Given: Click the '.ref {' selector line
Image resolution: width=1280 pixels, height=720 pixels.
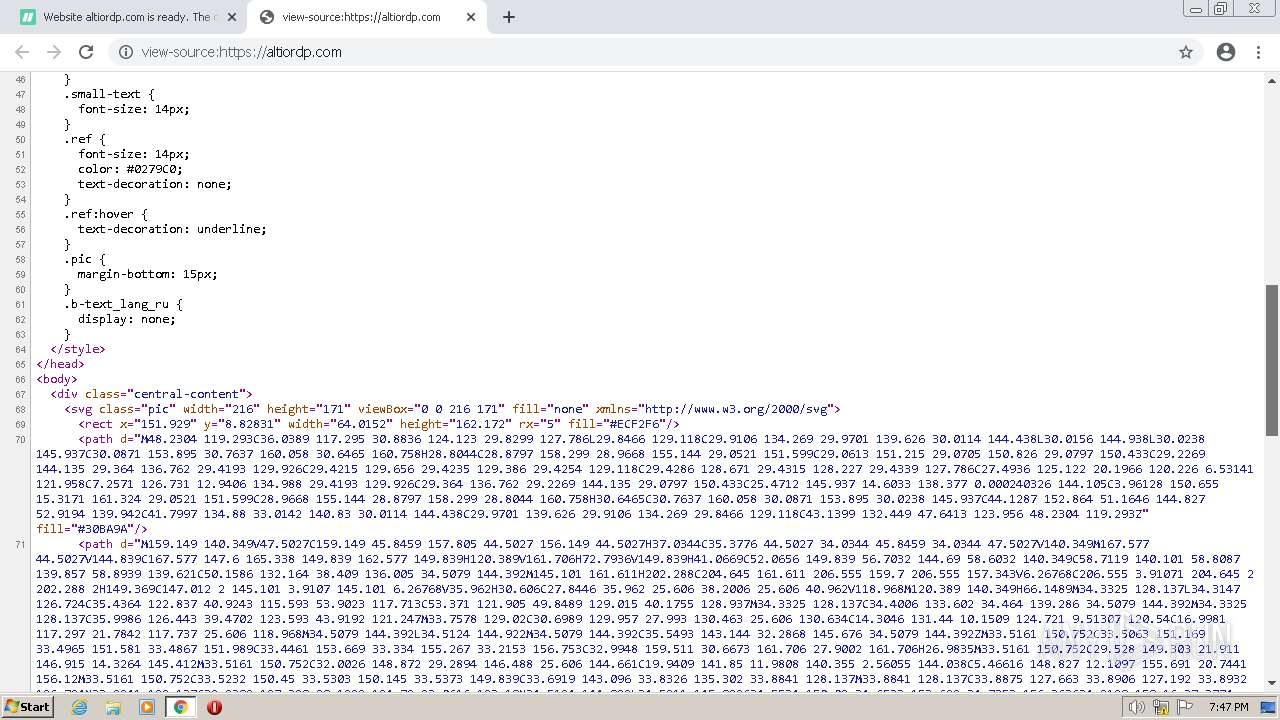Looking at the screenshot, I should click(x=85, y=139).
